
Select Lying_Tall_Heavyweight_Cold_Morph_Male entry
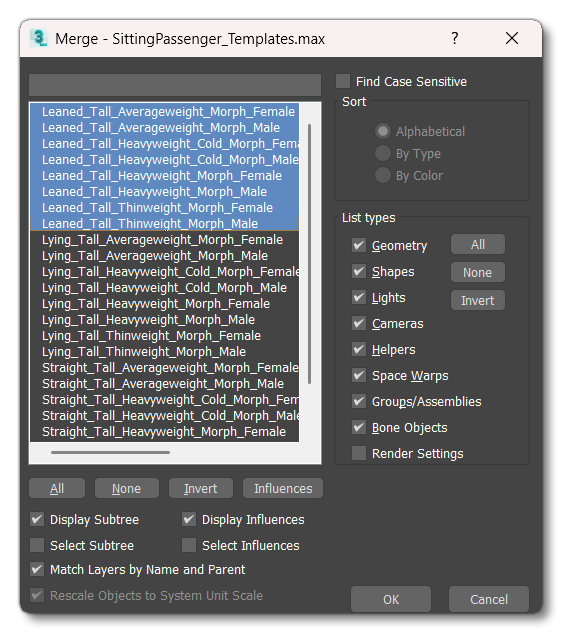pos(165,288)
